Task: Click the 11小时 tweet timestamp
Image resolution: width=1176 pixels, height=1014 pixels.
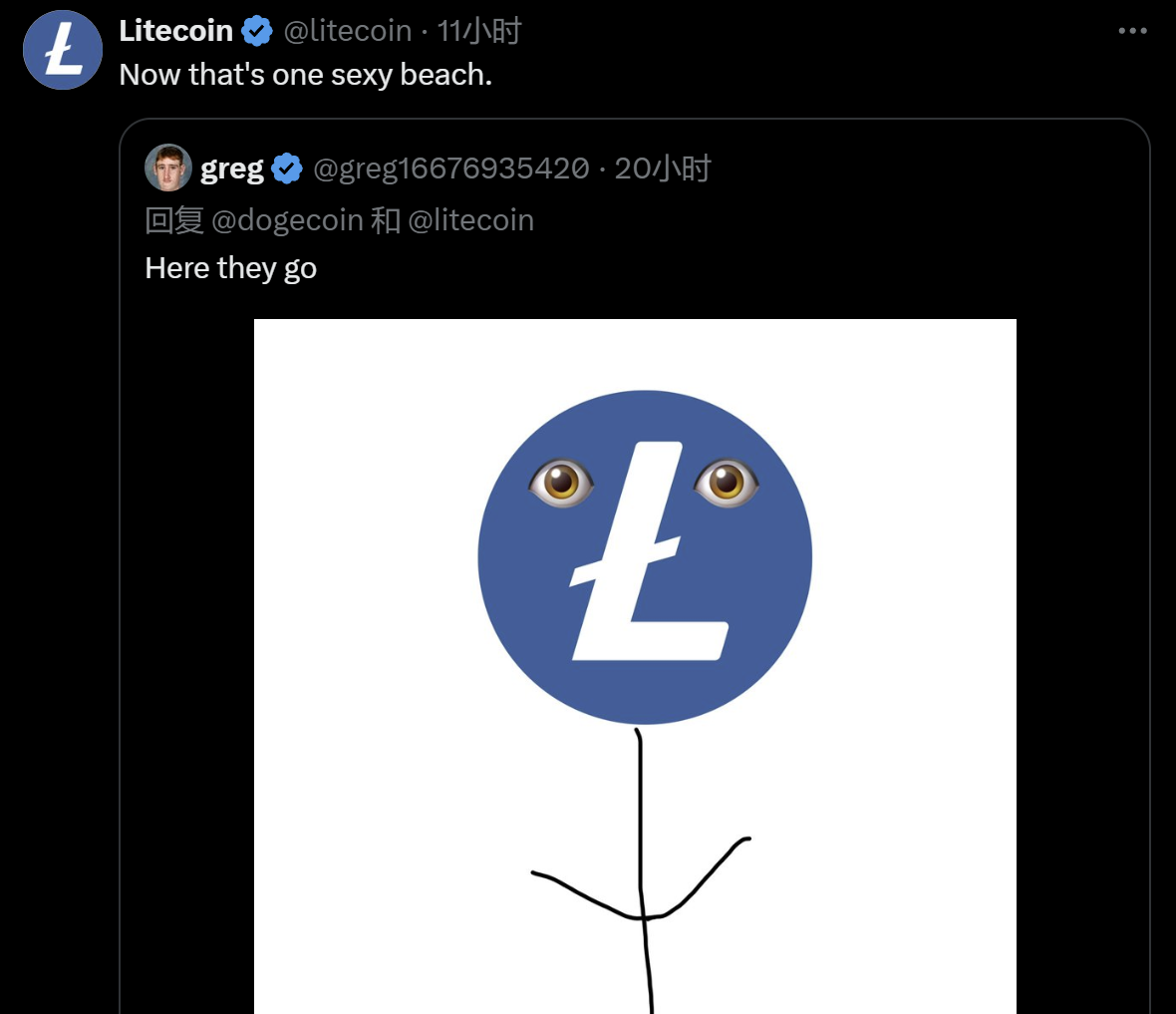Action: click(479, 31)
